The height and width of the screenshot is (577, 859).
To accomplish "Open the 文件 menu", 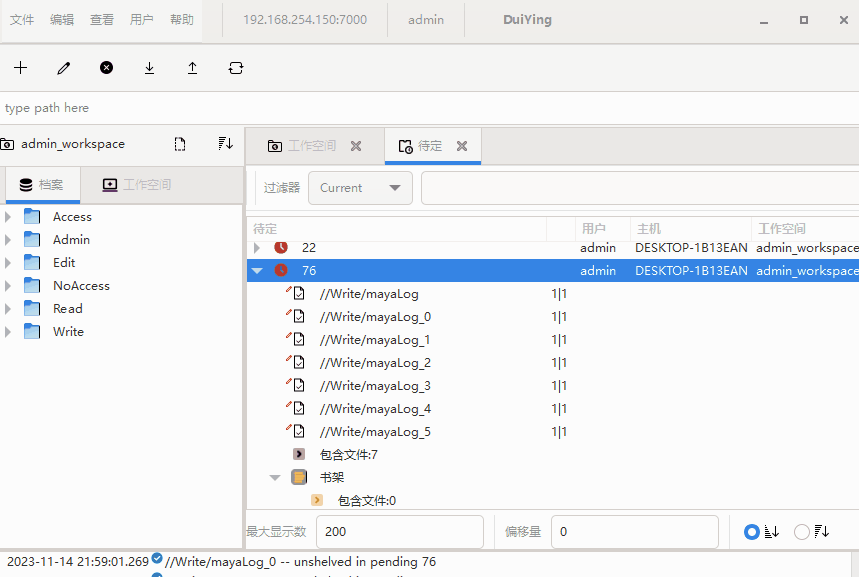I will point(22,20).
